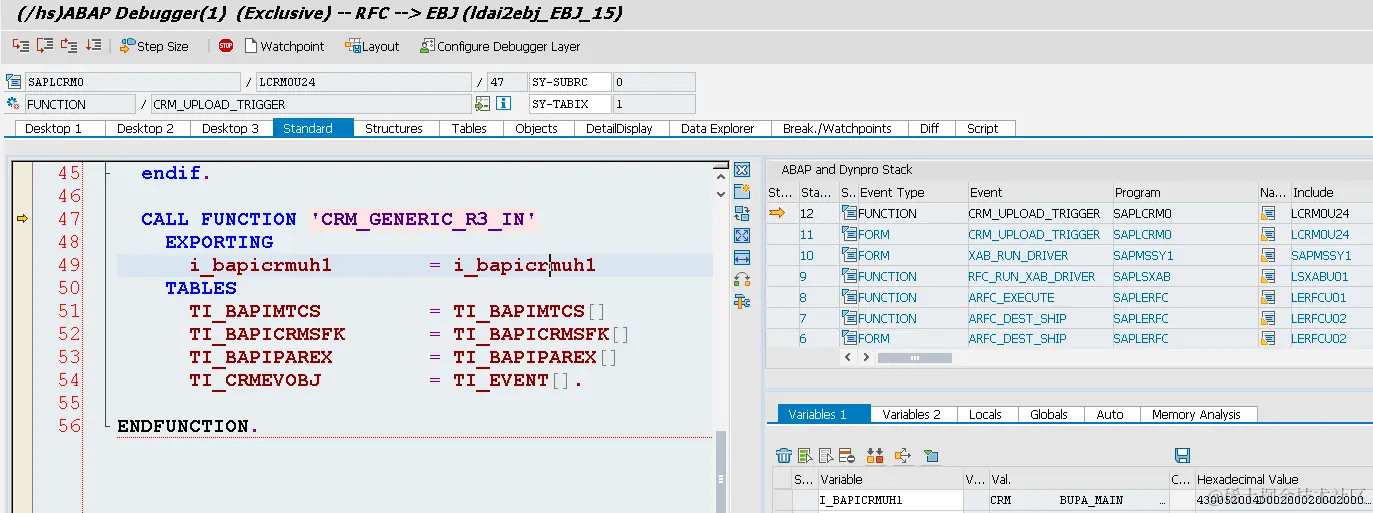Open the Step Size option

[154, 46]
